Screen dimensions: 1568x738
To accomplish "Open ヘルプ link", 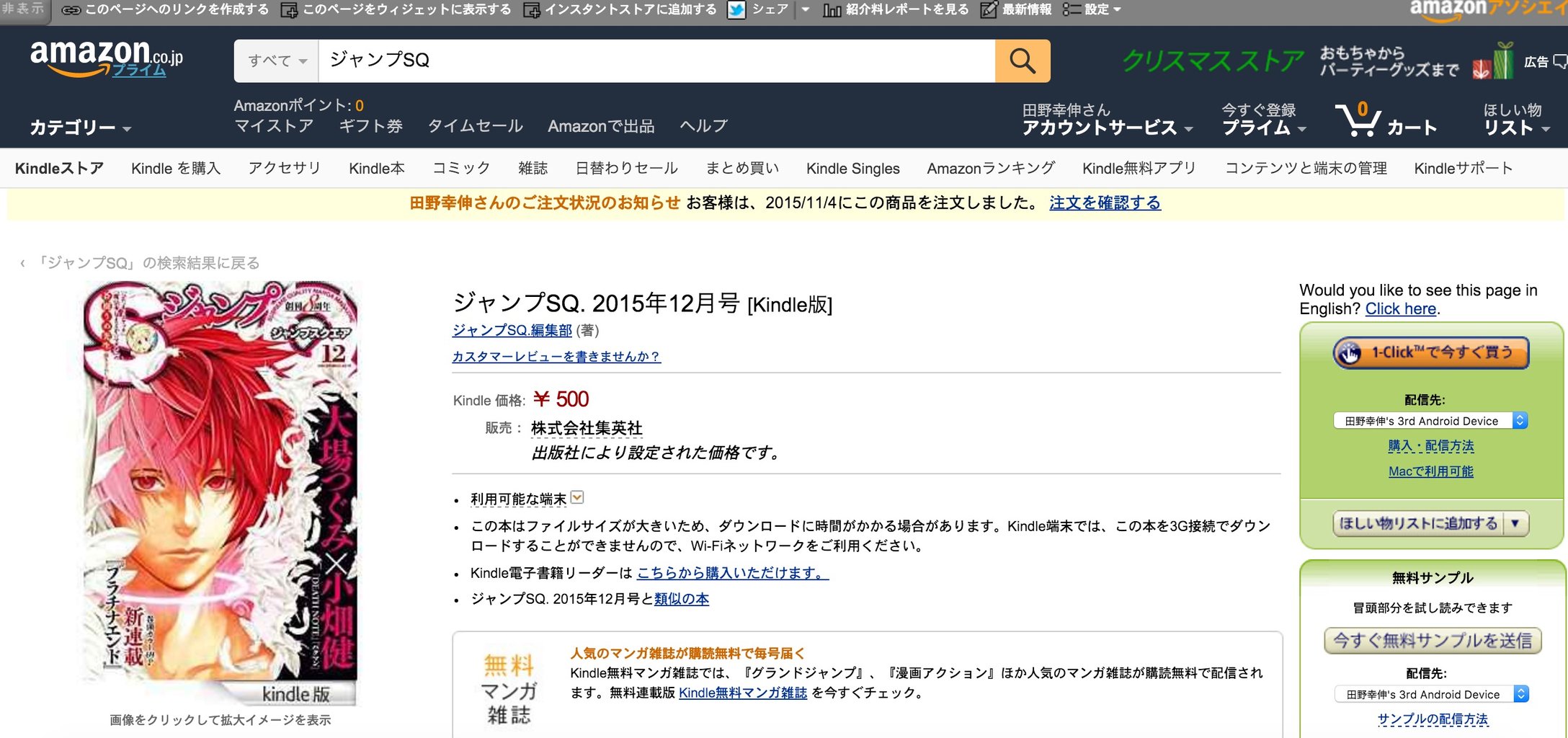I will (703, 126).
